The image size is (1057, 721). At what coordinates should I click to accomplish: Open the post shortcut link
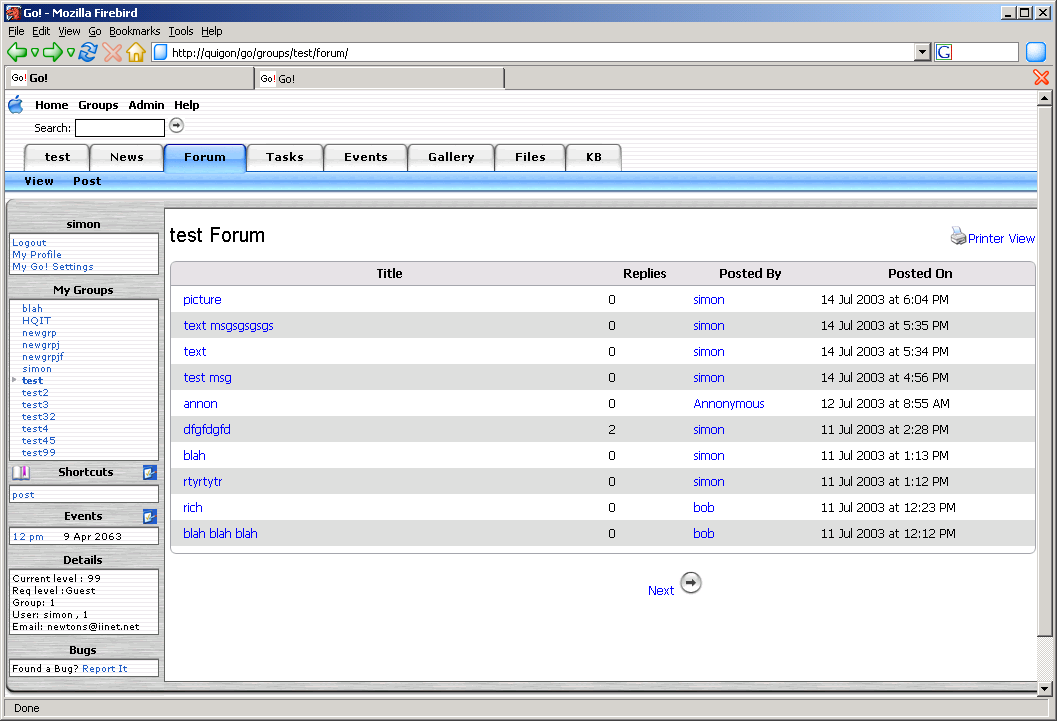pos(23,495)
